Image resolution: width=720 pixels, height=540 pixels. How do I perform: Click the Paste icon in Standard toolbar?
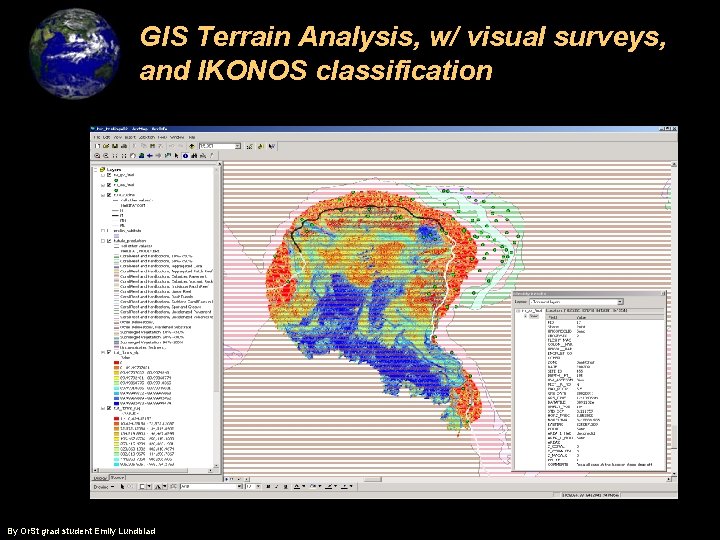[152, 146]
